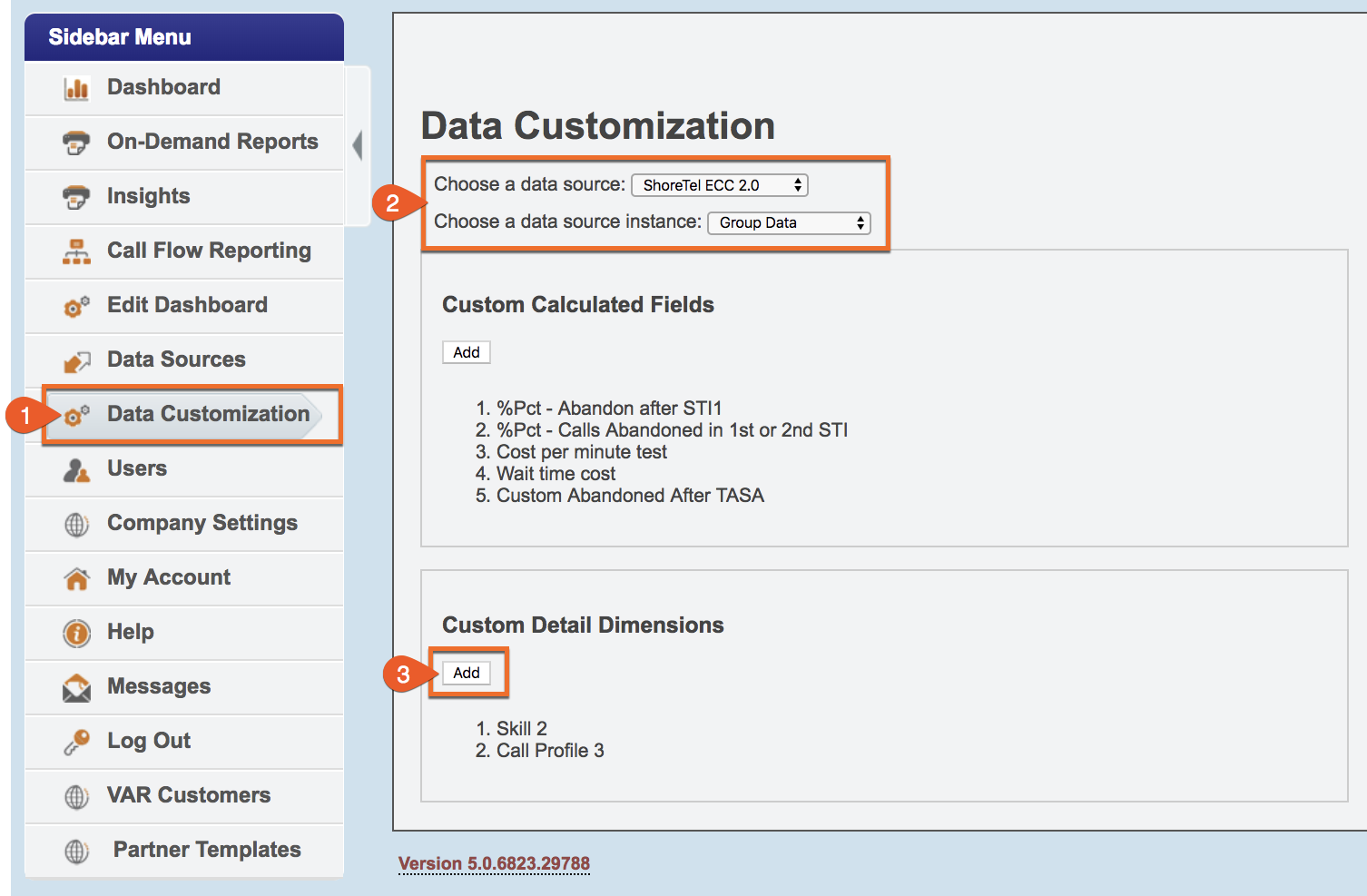
Task: Click the Users people icon
Action: coord(76,470)
